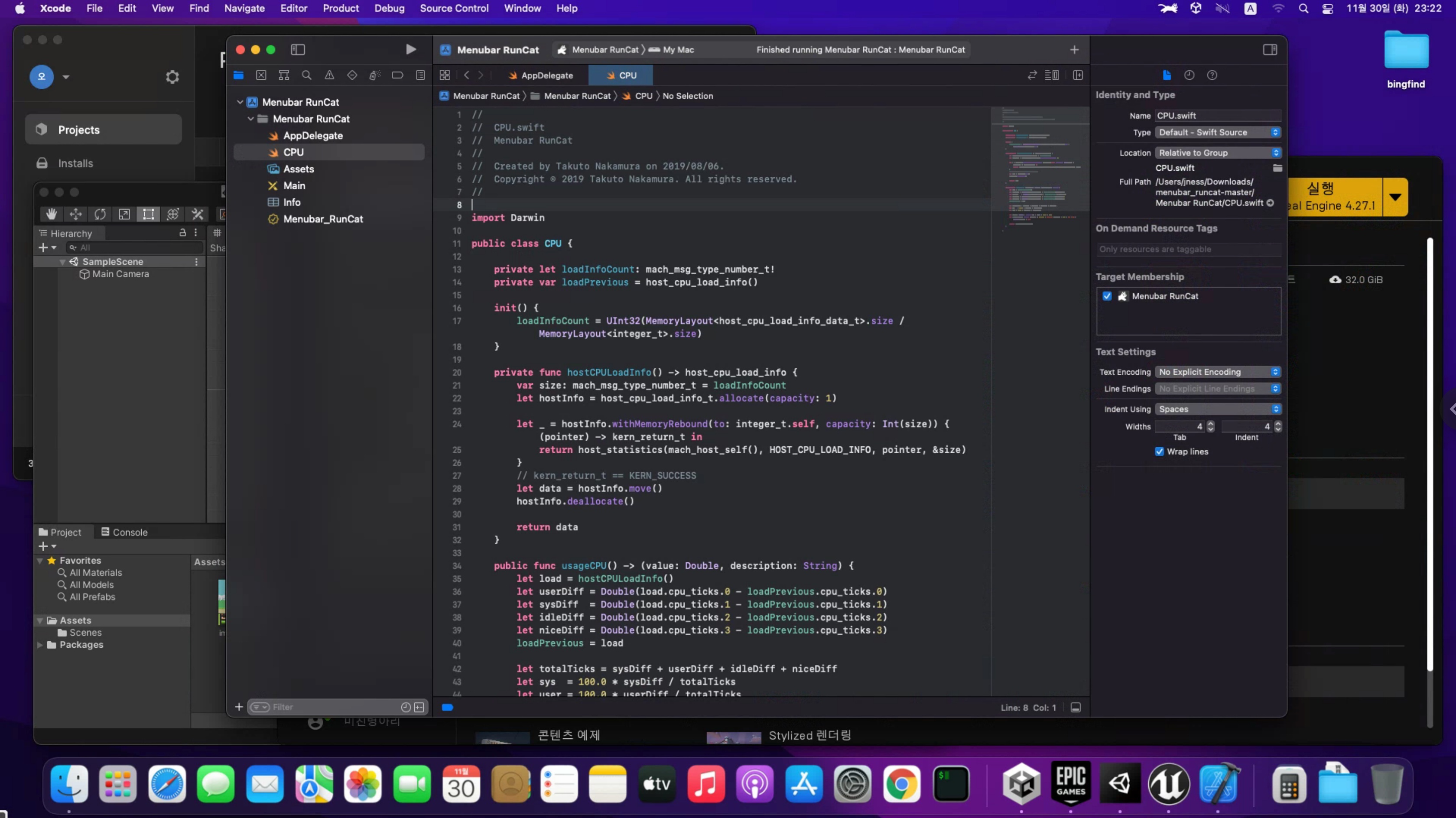Toggle the navigator sidebar icon

298,50
